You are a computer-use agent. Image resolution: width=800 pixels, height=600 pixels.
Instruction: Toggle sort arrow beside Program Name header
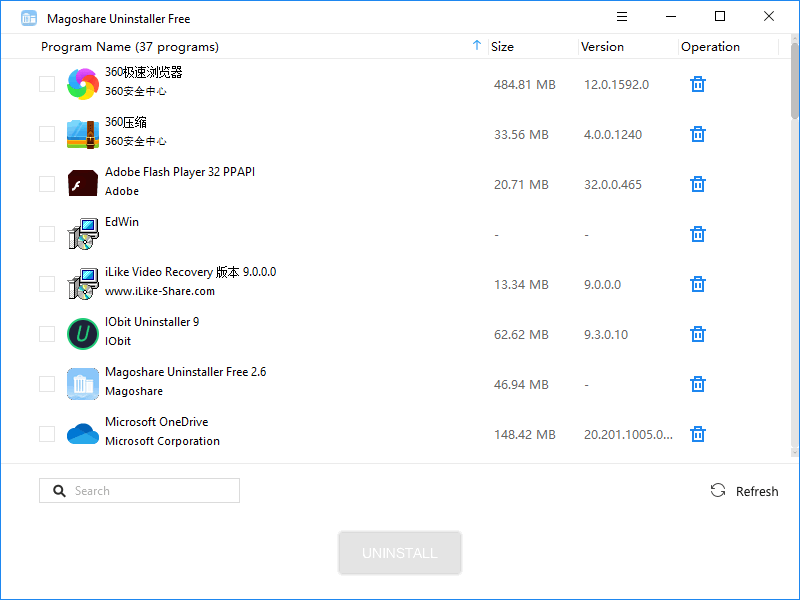[x=477, y=45]
